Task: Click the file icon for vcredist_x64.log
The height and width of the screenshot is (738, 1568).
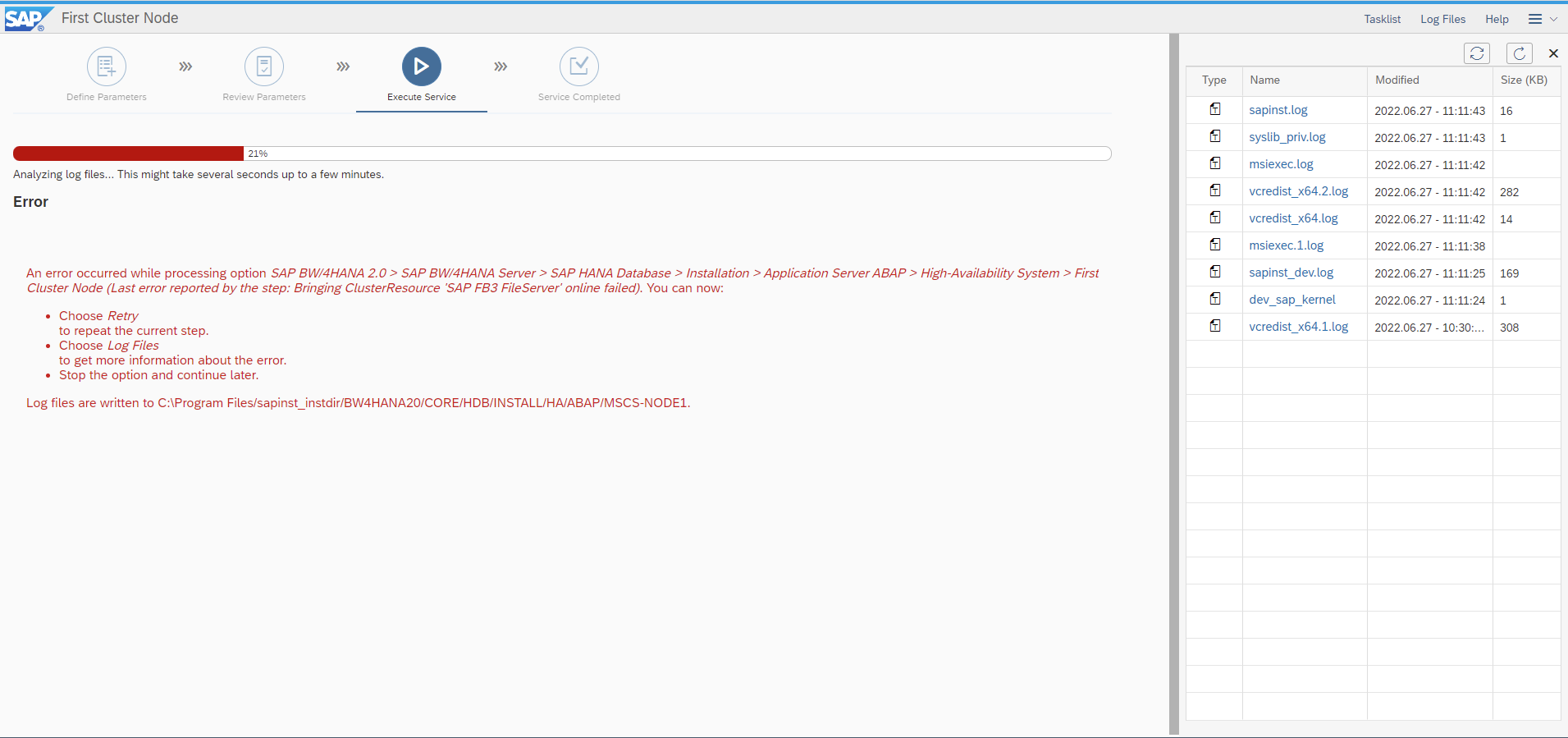Action: [1215, 218]
